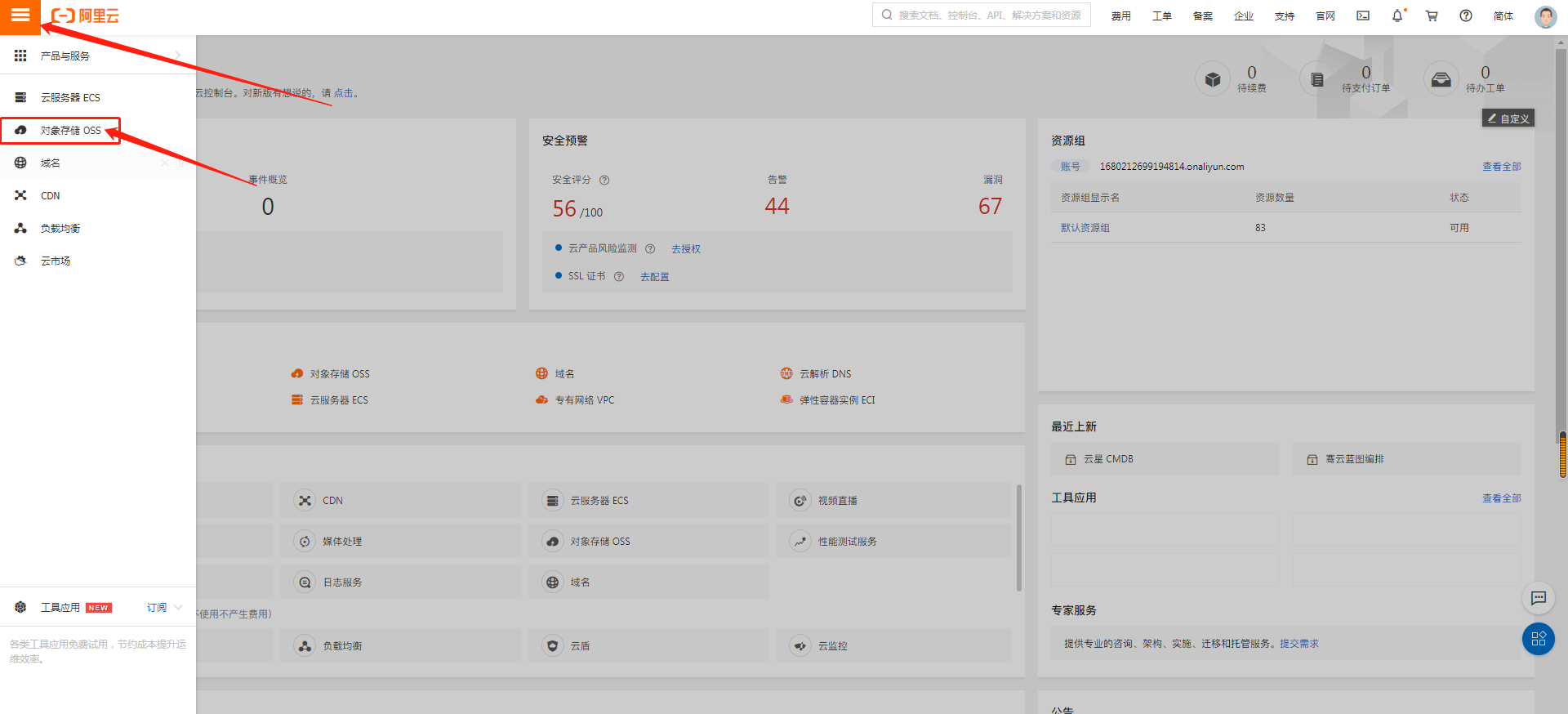Click the product list inner scrollbar
The width and height of the screenshot is (1568, 714).
pyautogui.click(x=1018, y=538)
